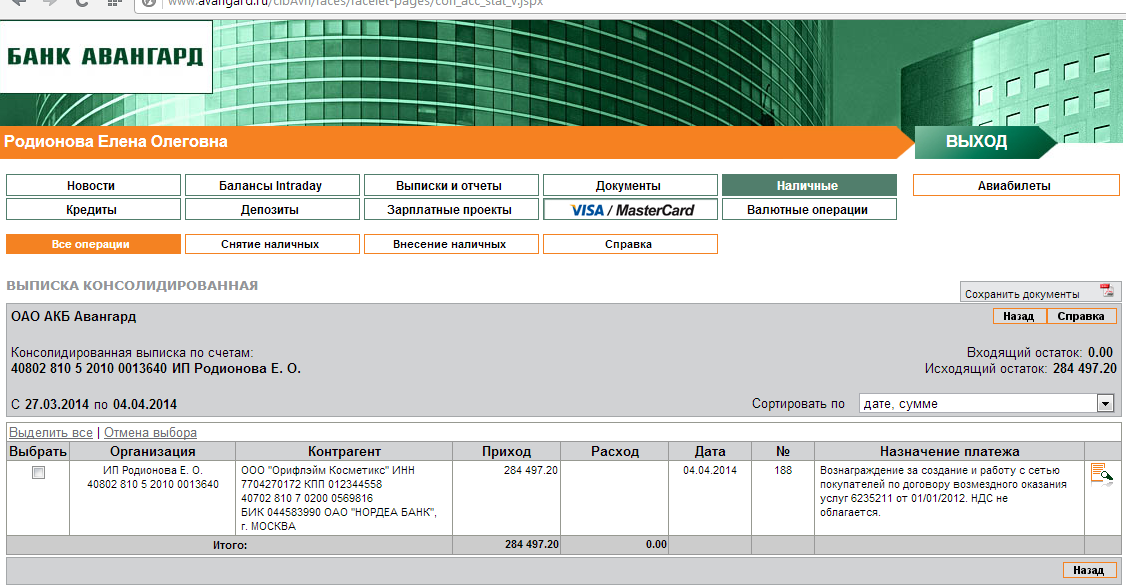Click the PDF icon beside Сохранить документы
The image size is (1126, 586).
[1106, 291]
